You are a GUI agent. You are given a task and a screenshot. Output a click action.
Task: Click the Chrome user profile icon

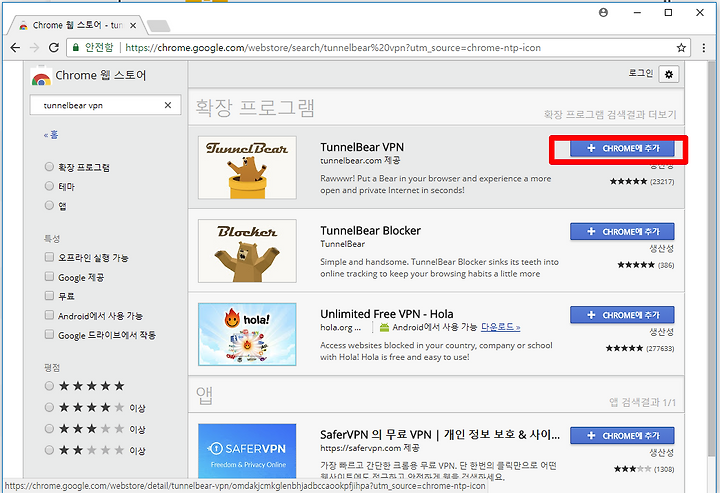[603, 12]
